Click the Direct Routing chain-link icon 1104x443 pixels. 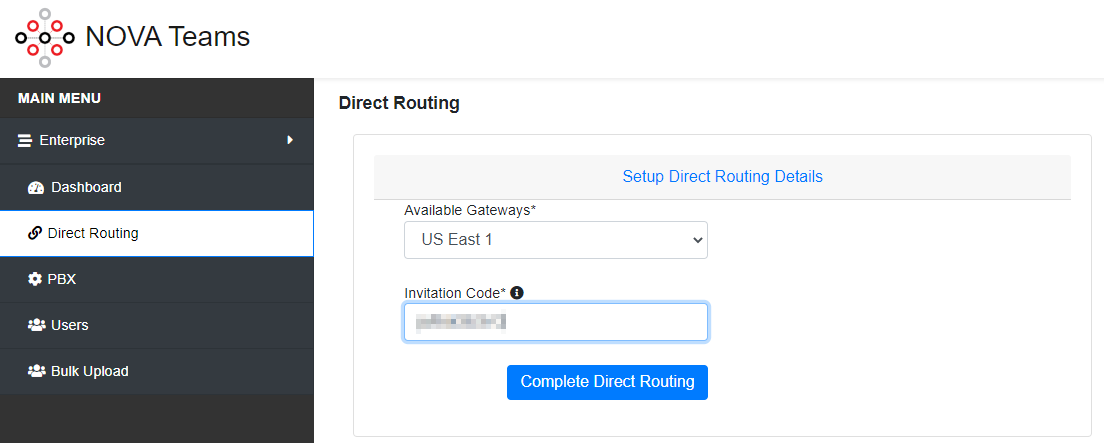click(35, 234)
